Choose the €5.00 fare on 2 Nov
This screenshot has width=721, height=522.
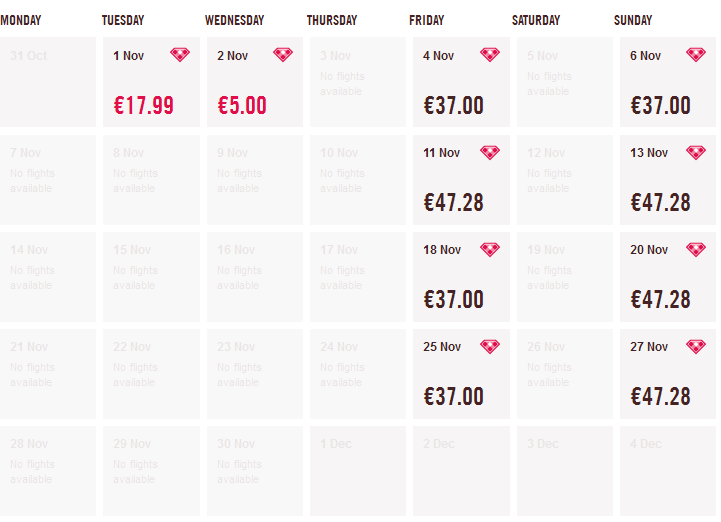tap(242, 105)
